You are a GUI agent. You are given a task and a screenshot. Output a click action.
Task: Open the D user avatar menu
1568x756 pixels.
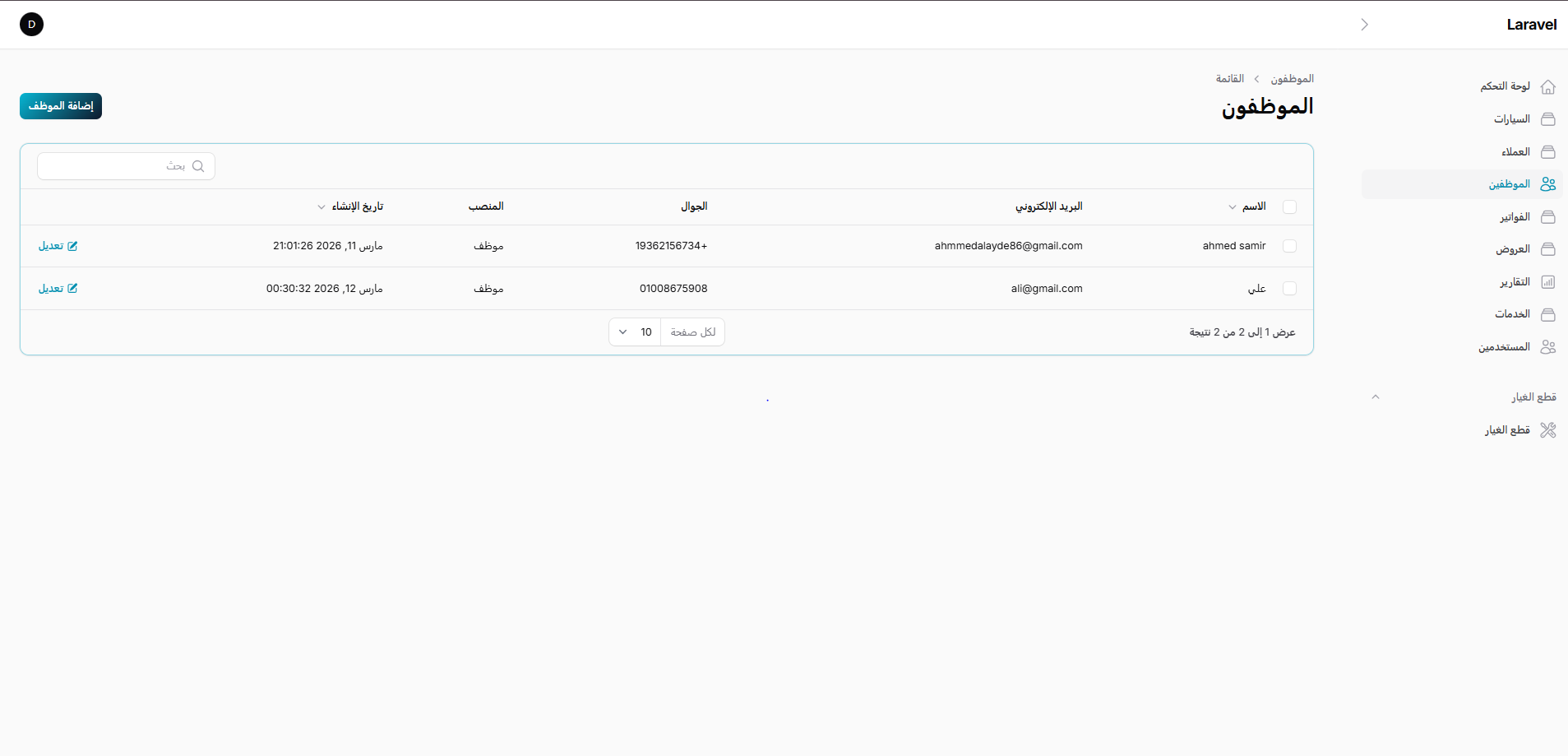(x=31, y=25)
